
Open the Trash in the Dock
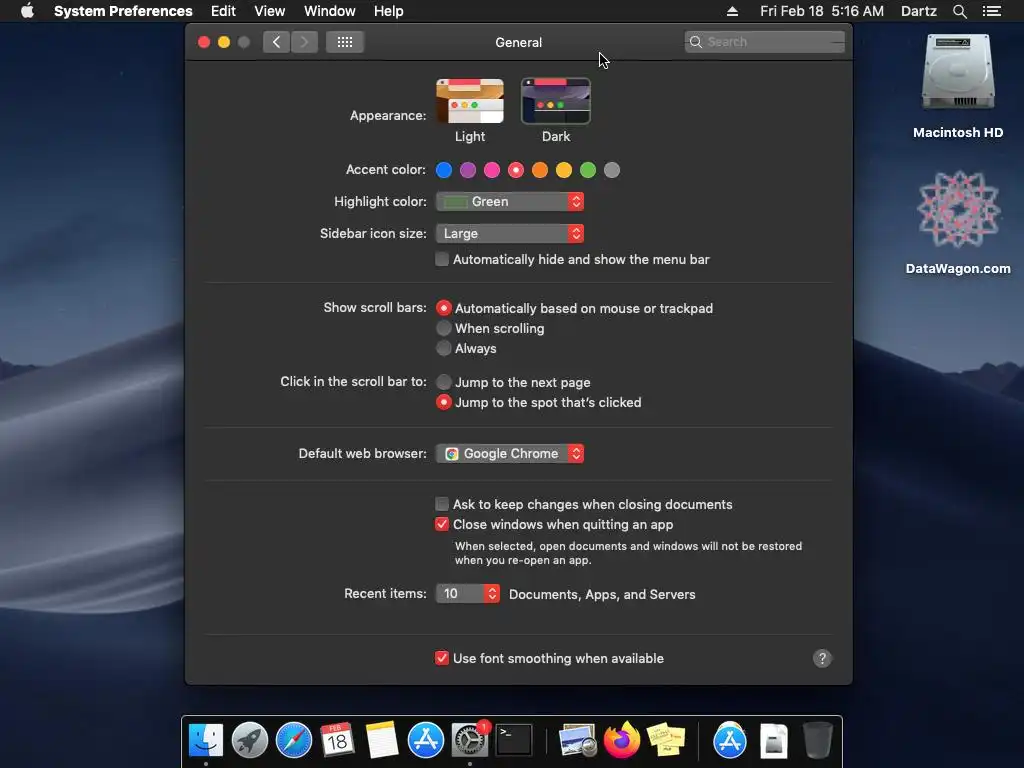(817, 740)
